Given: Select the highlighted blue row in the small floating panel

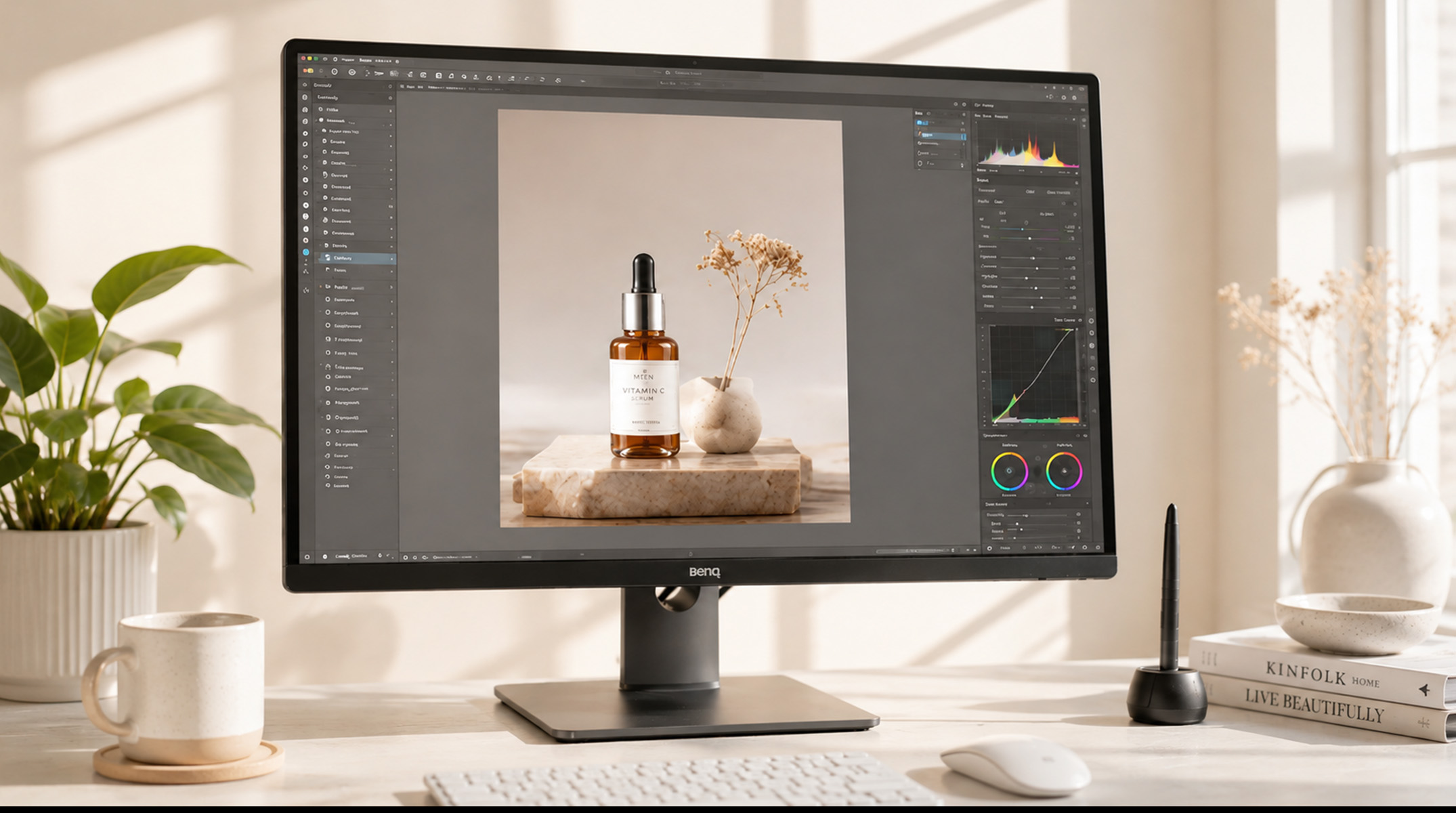Looking at the screenshot, I should [943, 136].
